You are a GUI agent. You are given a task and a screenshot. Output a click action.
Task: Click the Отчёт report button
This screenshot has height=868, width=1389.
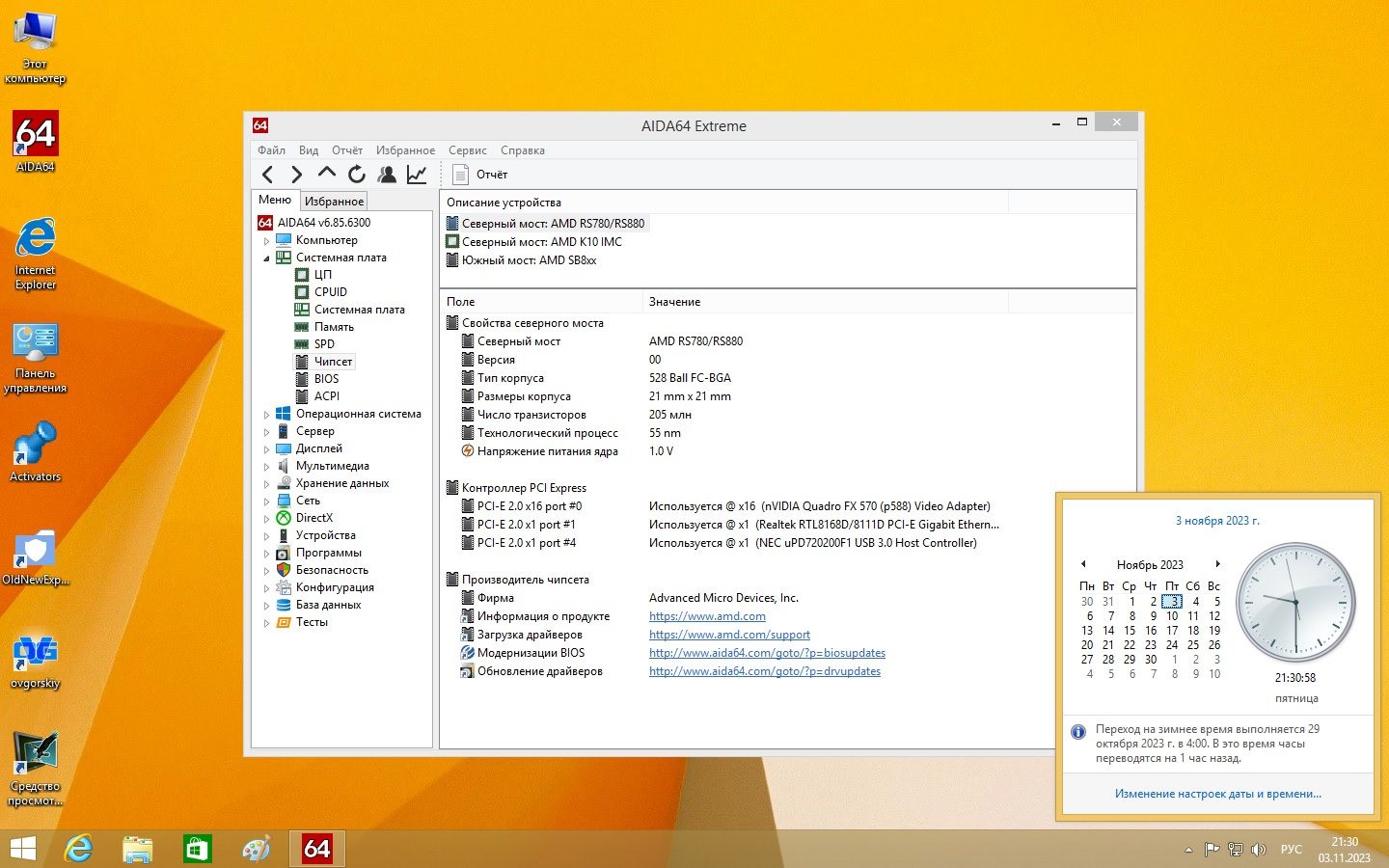click(x=480, y=175)
